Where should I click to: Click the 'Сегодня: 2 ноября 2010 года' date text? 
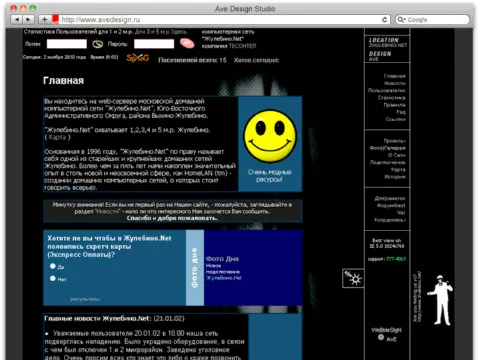click(x=54, y=57)
